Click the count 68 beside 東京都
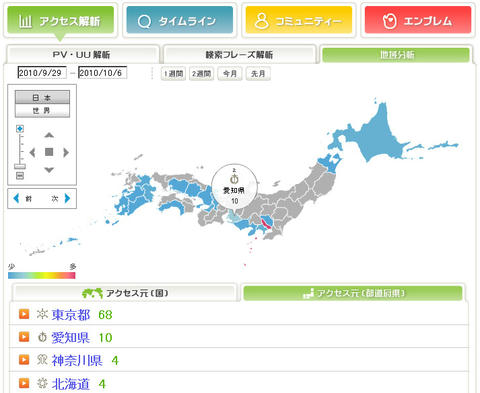The width and height of the screenshot is (480, 393). [x=105, y=315]
